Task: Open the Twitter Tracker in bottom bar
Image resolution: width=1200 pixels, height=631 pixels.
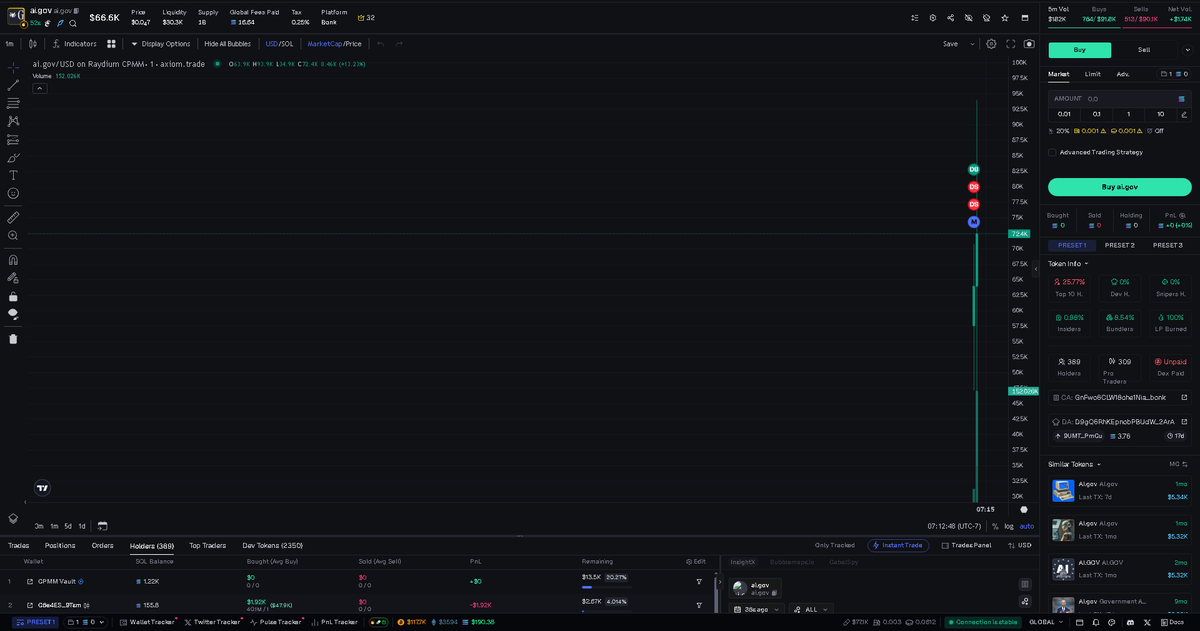Action: pos(213,622)
